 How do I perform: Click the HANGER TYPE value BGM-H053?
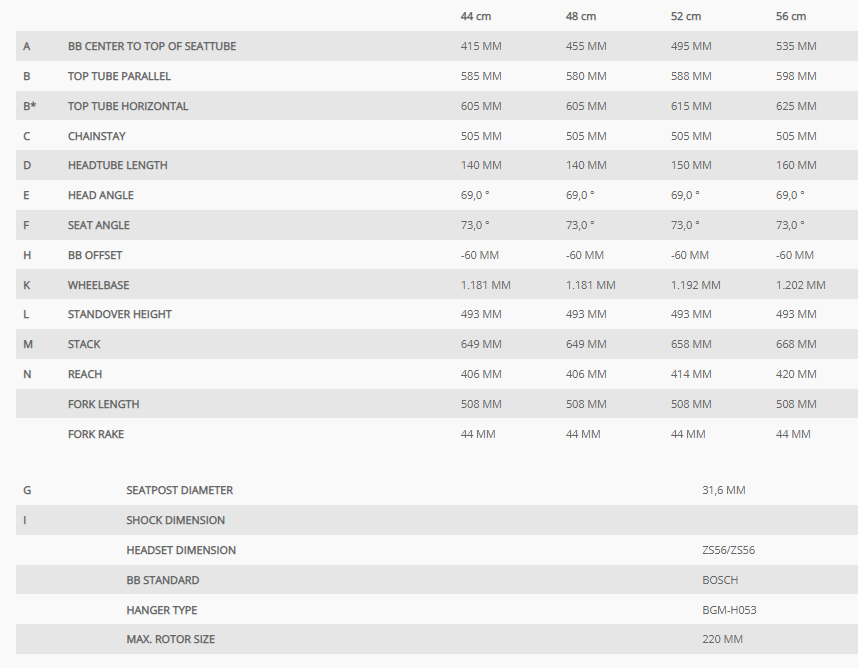pos(729,610)
